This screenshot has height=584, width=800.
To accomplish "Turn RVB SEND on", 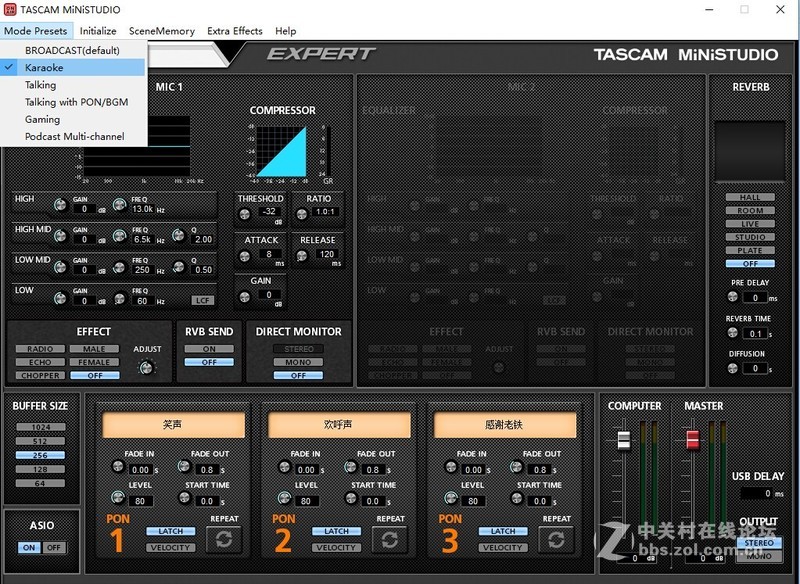I will [x=209, y=349].
